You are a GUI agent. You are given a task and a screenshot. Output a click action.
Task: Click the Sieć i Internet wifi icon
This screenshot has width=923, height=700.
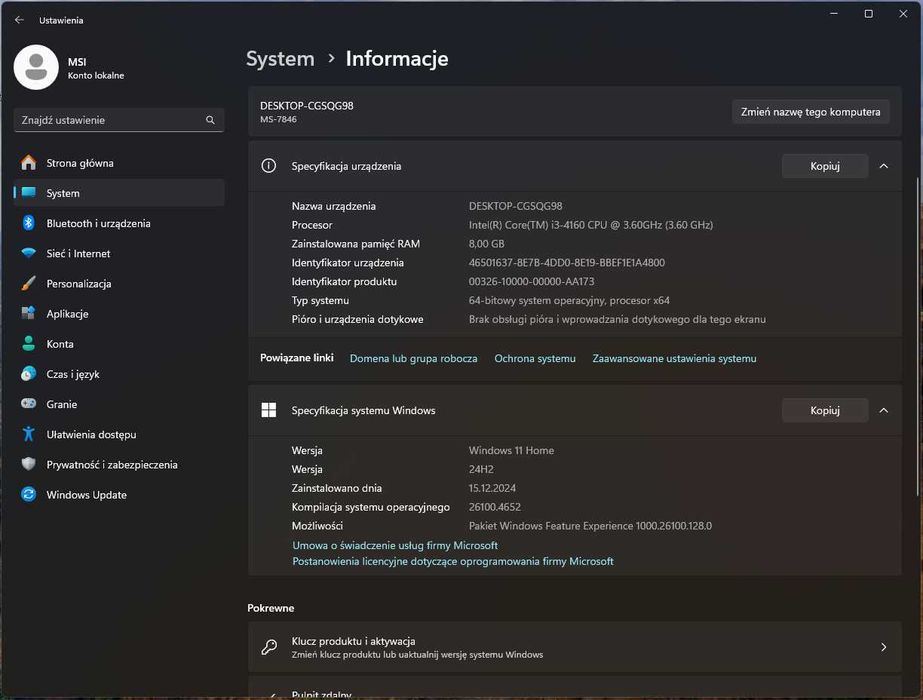click(28, 253)
